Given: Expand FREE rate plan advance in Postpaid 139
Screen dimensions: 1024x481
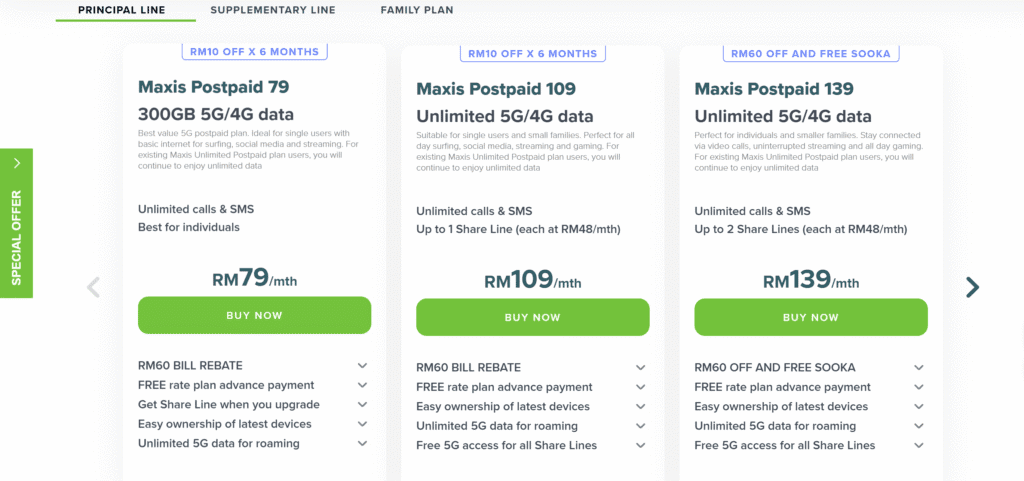Looking at the screenshot, I should tap(918, 387).
